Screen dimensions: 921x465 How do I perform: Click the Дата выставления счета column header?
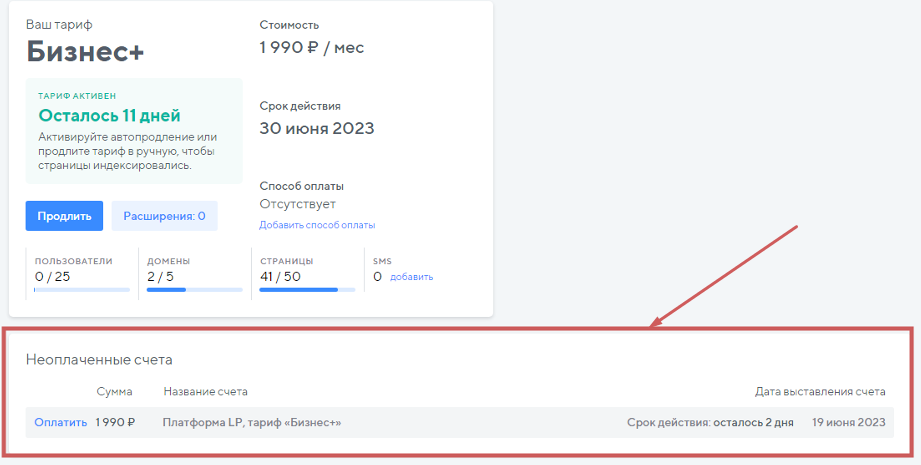pos(819,392)
